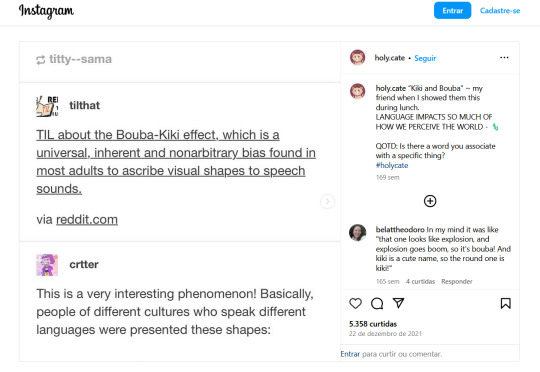The height and width of the screenshot is (372, 540).
Task: Go to next carousel image arrow
Action: point(328,202)
